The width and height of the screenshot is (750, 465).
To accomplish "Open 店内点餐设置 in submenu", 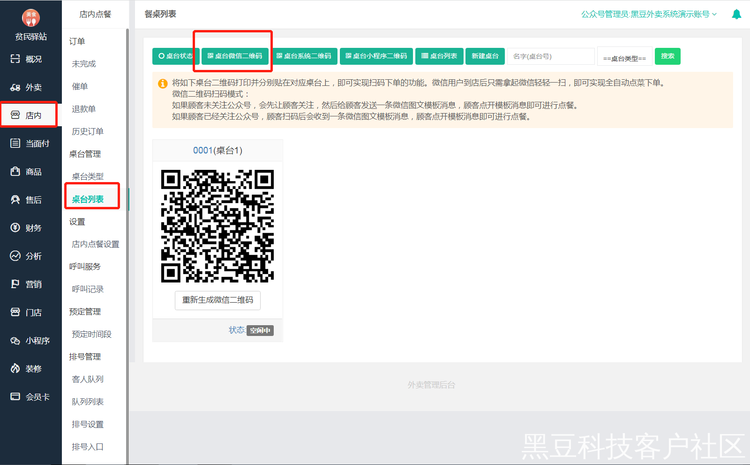I will click(95, 244).
